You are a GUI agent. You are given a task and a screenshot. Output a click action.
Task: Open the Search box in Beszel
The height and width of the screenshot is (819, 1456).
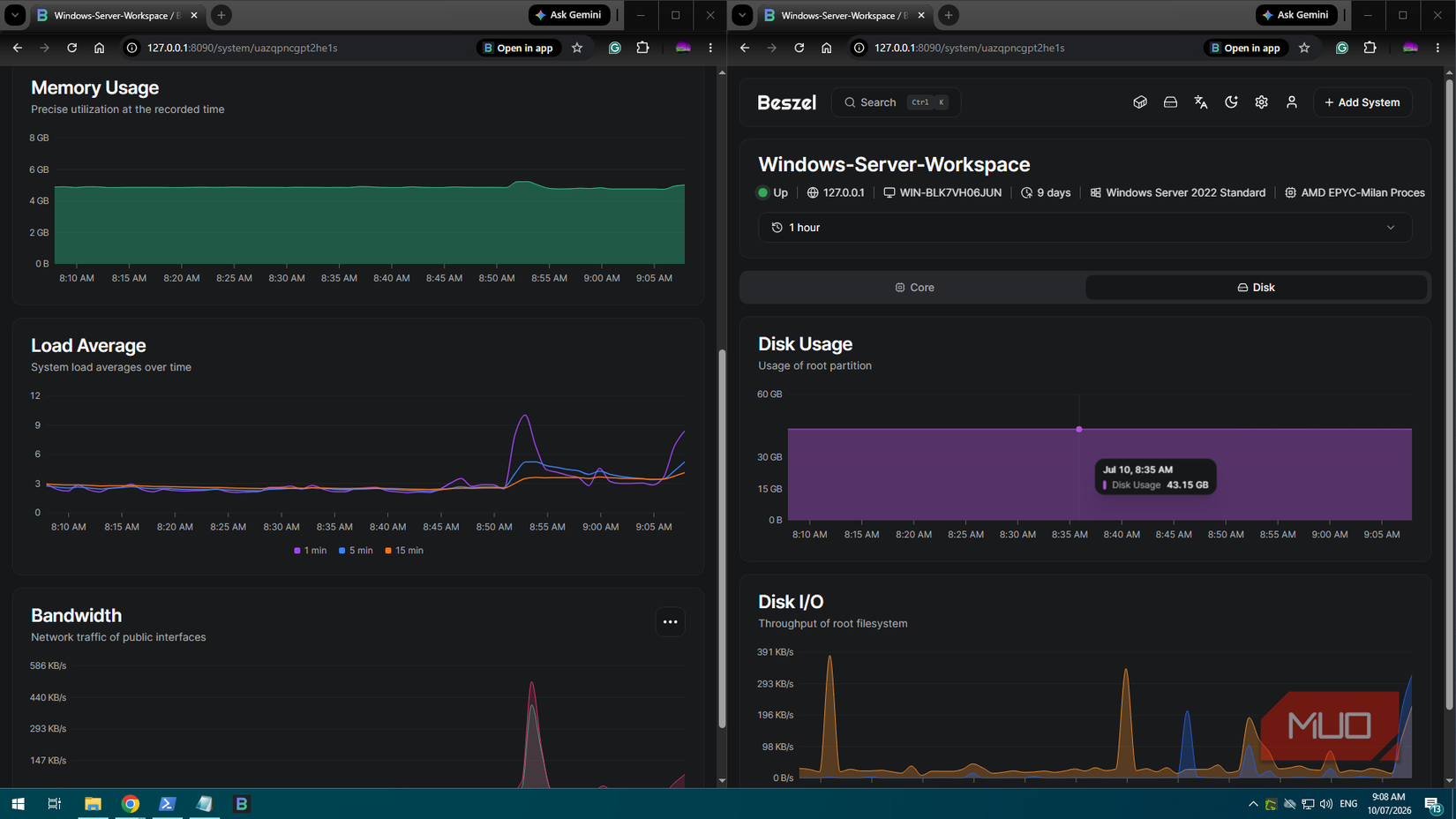pyautogui.click(x=896, y=102)
